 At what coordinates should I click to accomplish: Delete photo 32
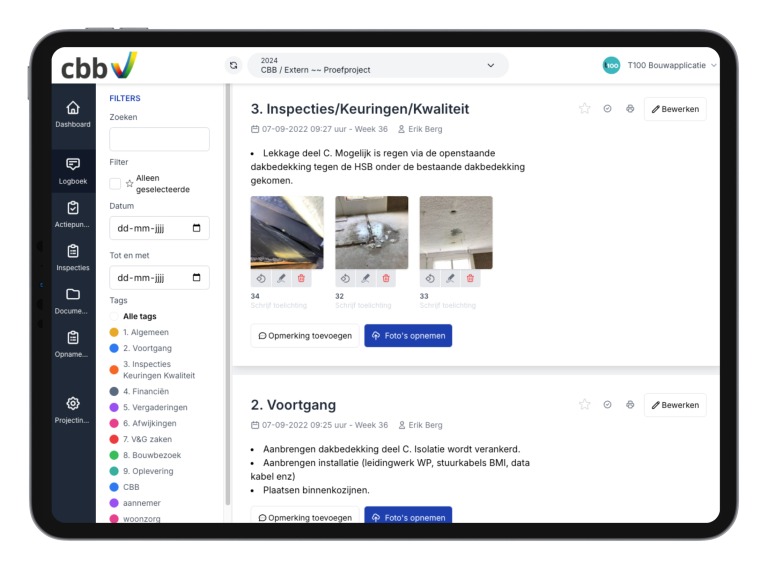(x=386, y=279)
